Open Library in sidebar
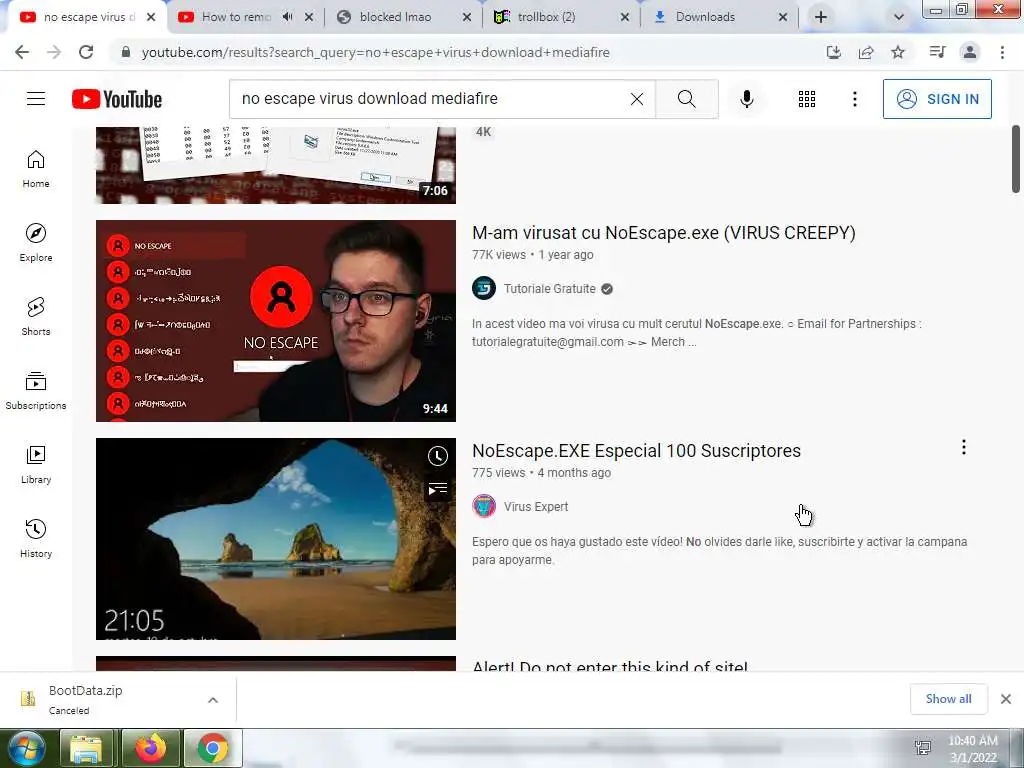Viewport: 1024px width, 768px height. pos(36,464)
